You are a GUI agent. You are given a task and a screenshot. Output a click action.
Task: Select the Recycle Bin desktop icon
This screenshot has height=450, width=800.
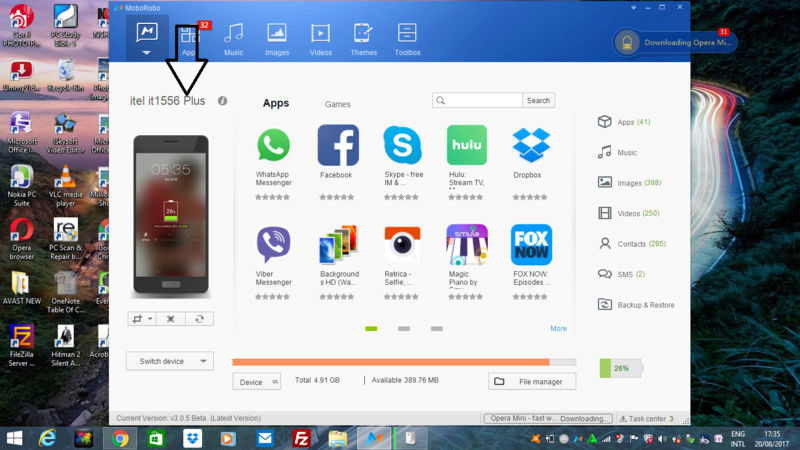pyautogui.click(x=65, y=74)
